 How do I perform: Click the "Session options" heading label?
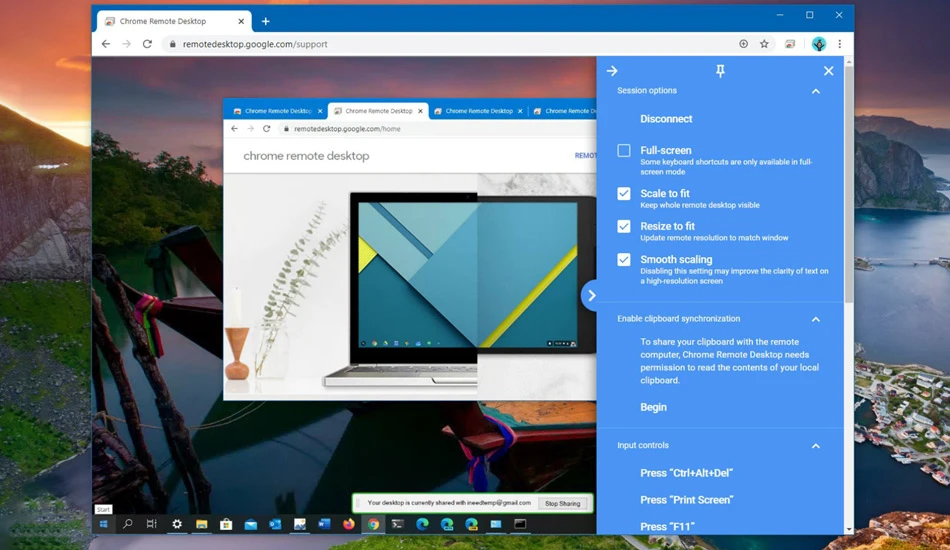(646, 90)
